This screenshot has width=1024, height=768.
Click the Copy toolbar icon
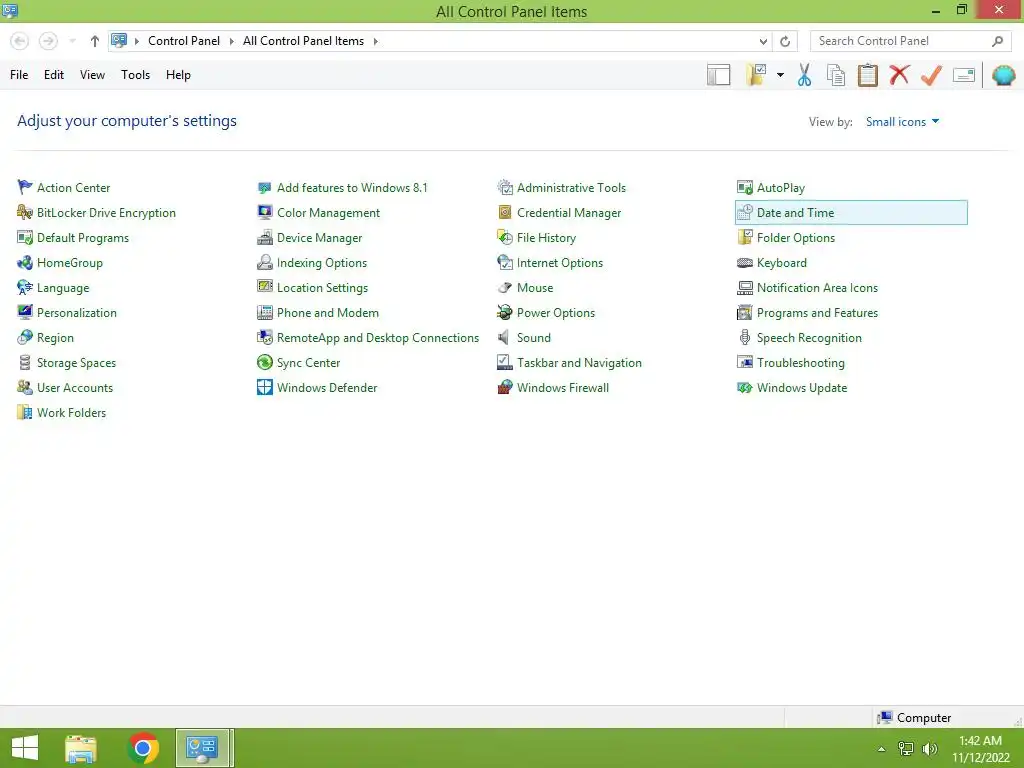pos(835,75)
